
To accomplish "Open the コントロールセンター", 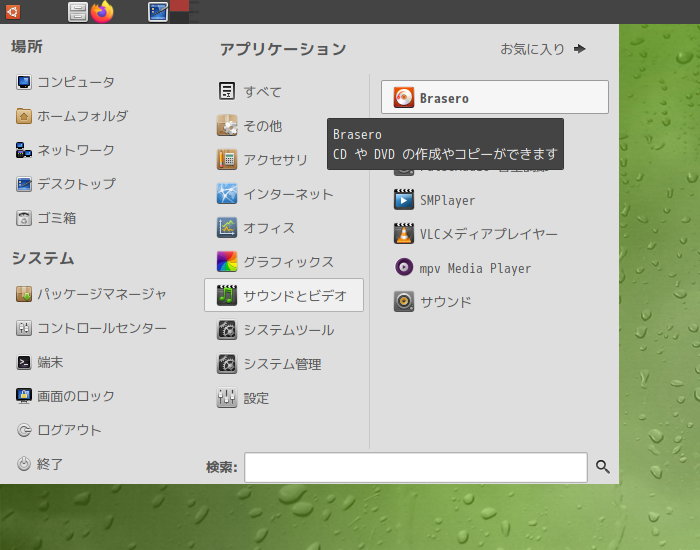I will (x=91, y=328).
